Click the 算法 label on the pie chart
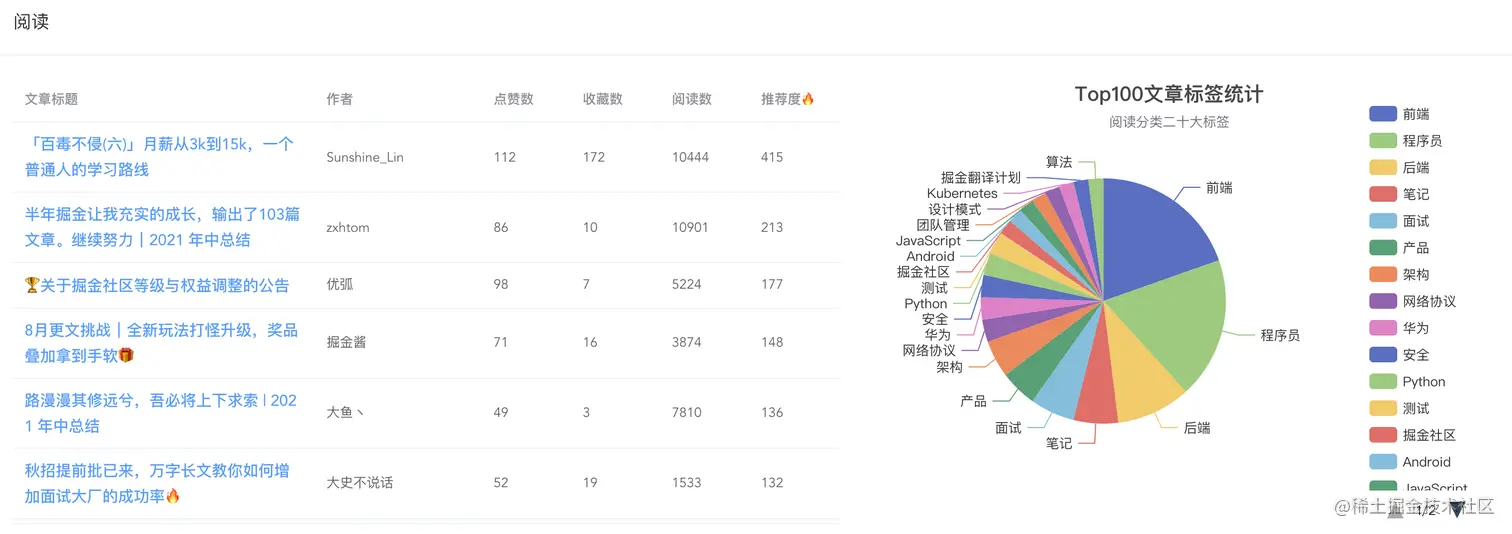1512x534 pixels. (x=1059, y=161)
